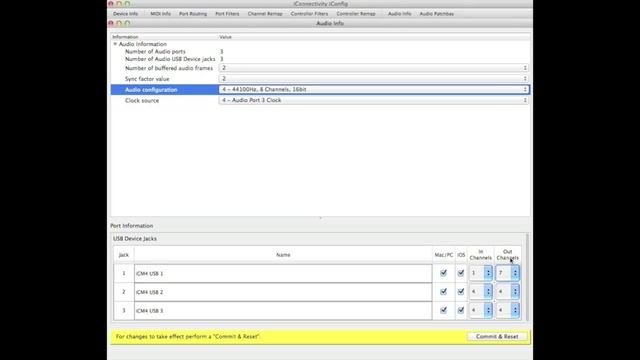Switch to the Controller Remap tab
This screenshot has width=640, height=360.
coord(356,14)
